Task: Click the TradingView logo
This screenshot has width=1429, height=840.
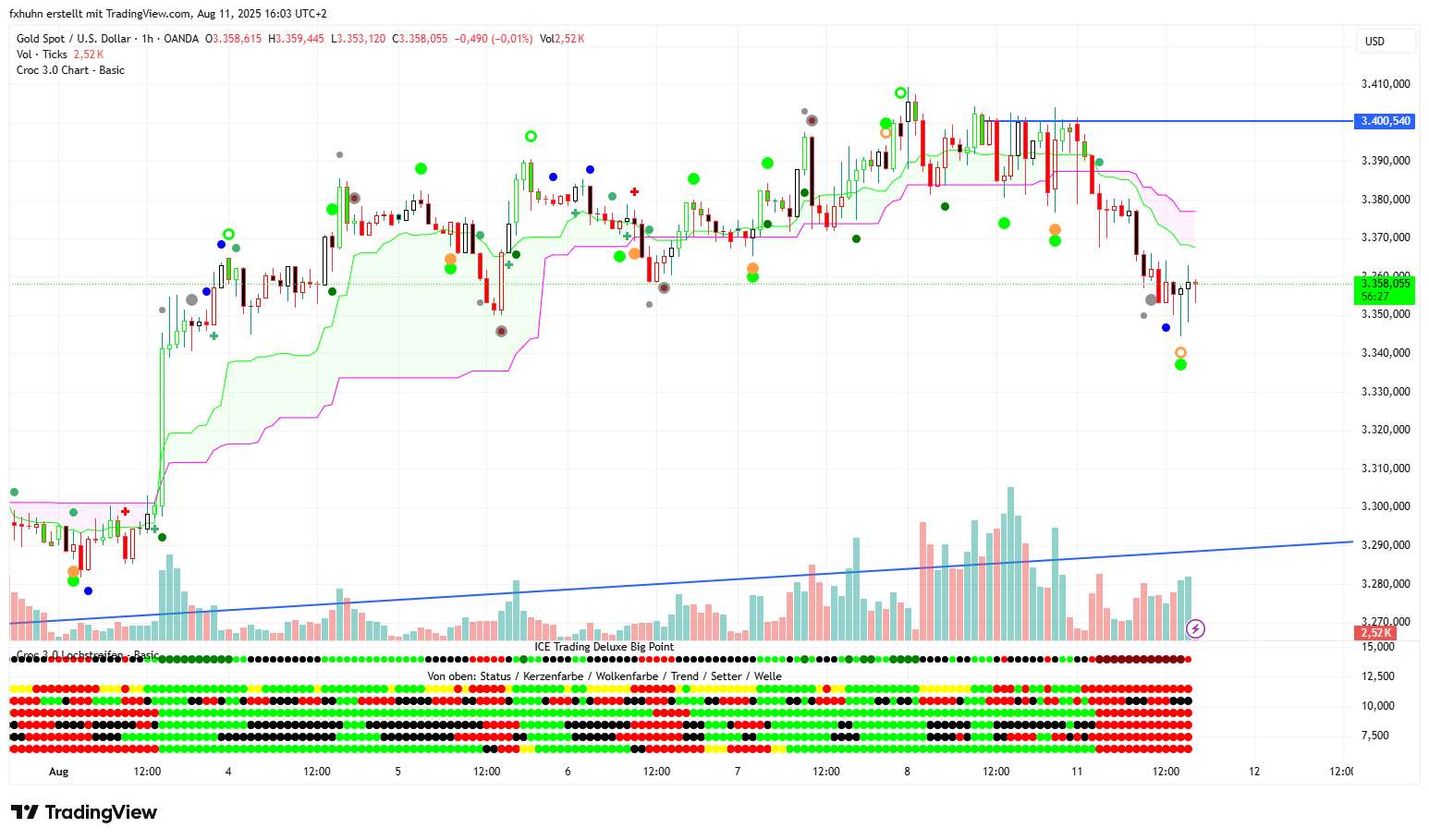Action: tap(84, 812)
